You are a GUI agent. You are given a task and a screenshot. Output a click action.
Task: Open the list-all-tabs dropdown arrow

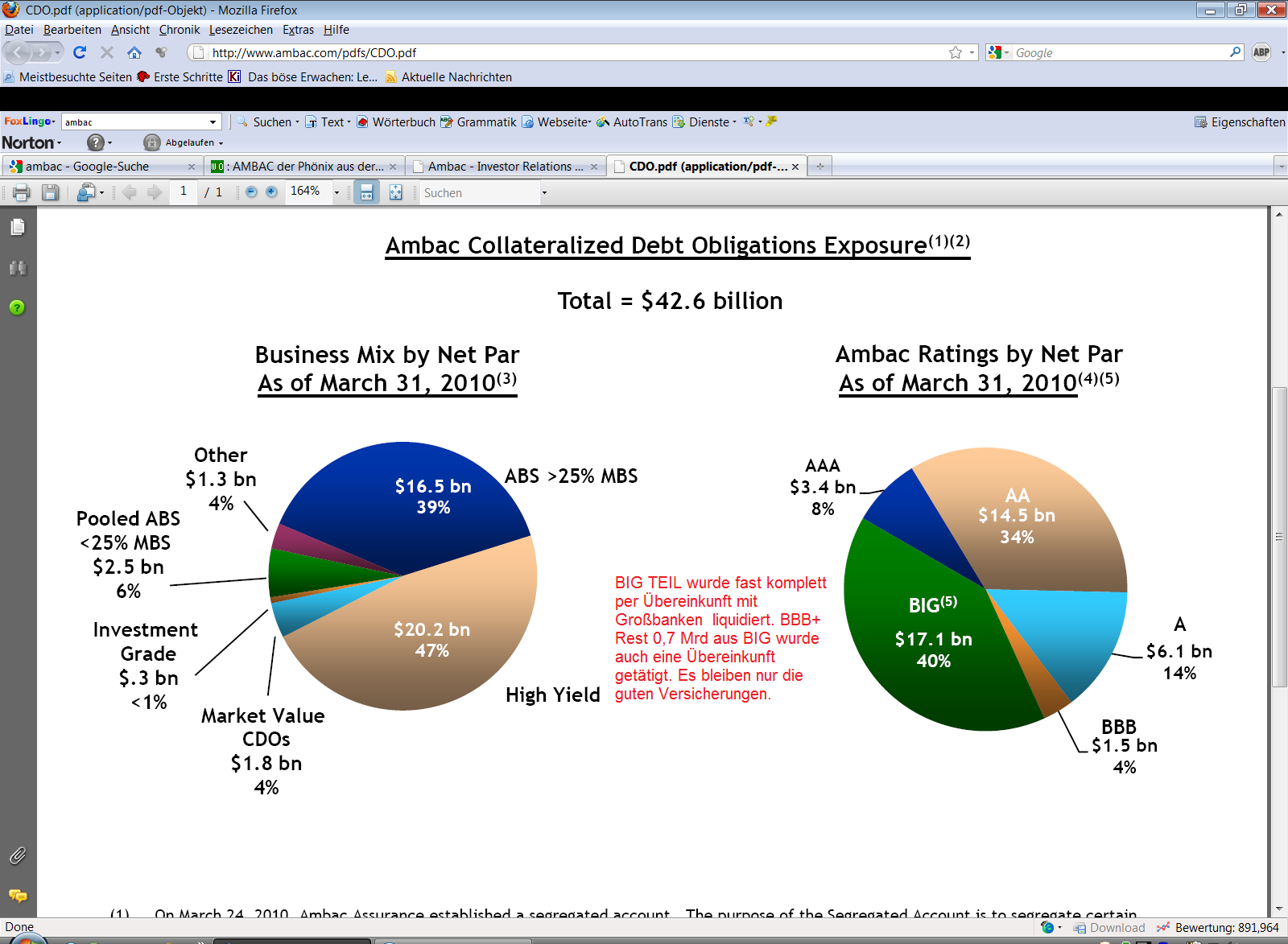1281,167
